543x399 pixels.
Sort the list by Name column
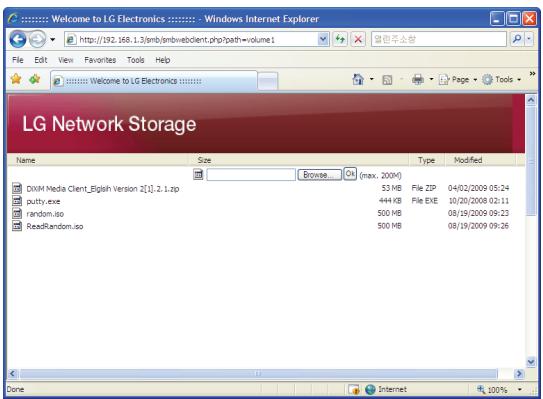click(x=26, y=160)
